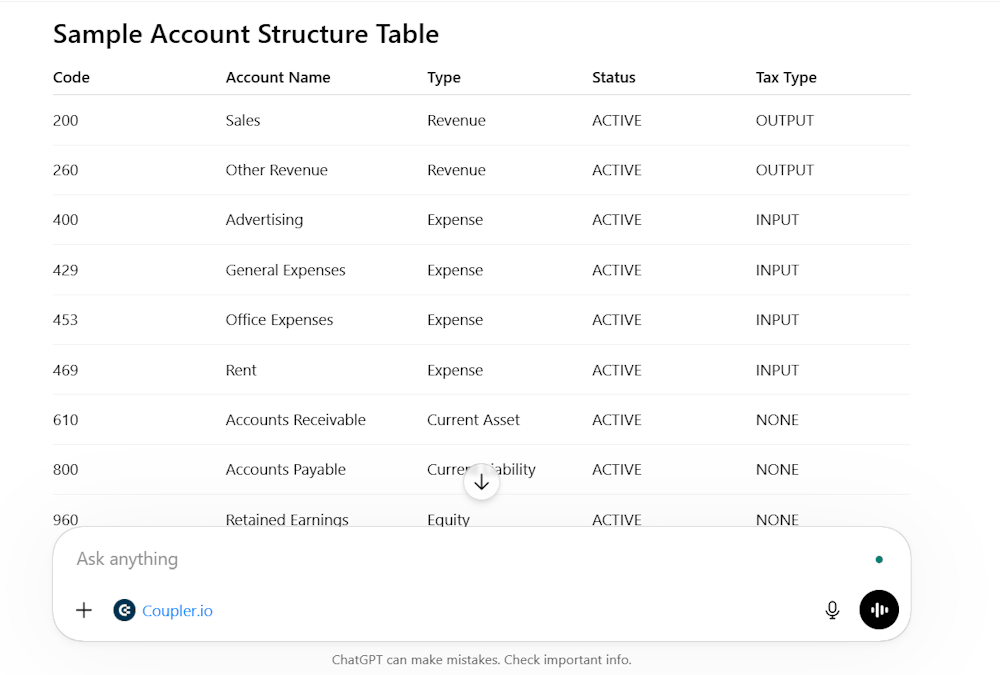Select the Accounts Receivable cell
This screenshot has height=675, width=1000.
tap(296, 420)
